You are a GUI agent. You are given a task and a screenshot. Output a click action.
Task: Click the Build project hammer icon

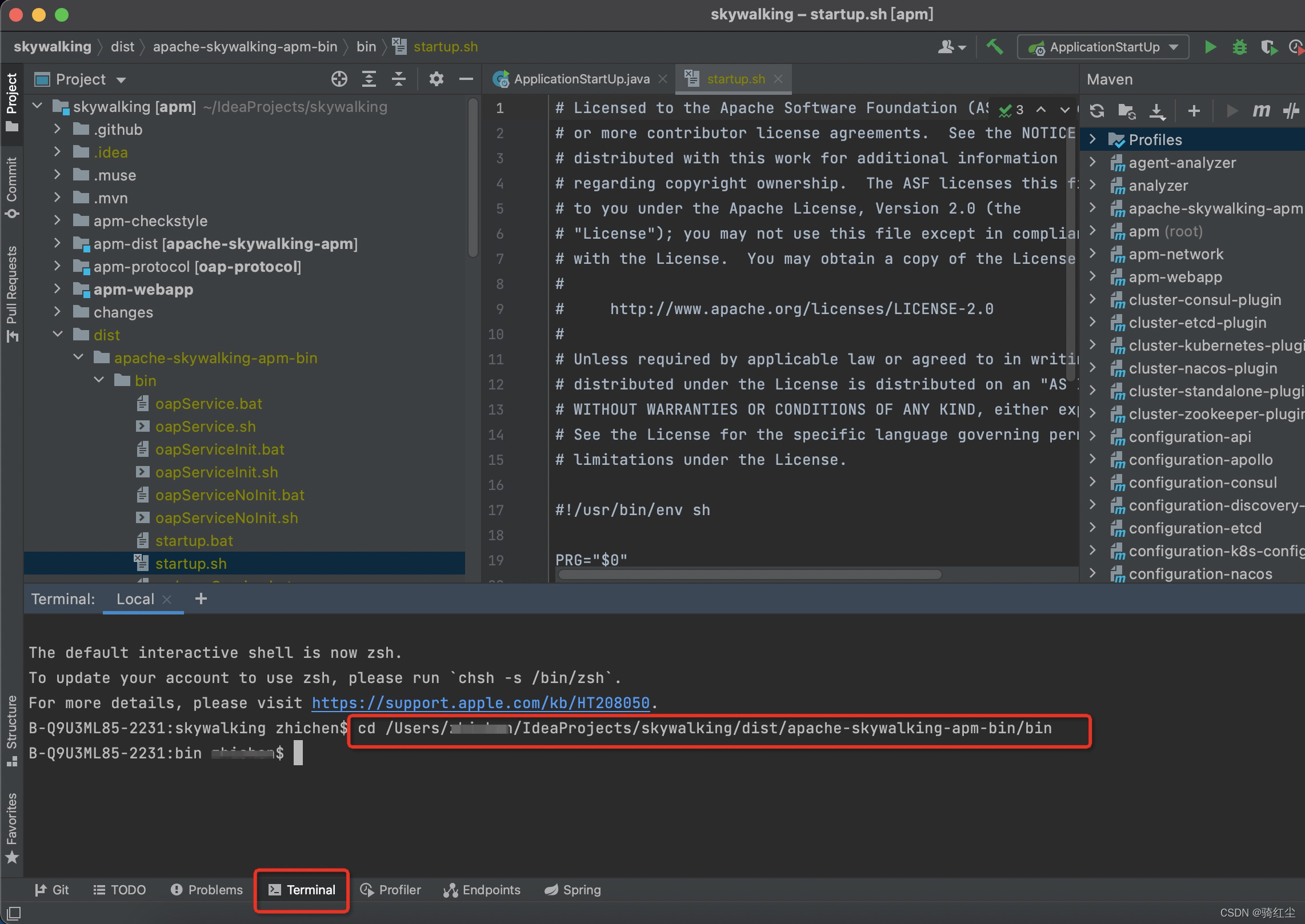click(x=994, y=47)
